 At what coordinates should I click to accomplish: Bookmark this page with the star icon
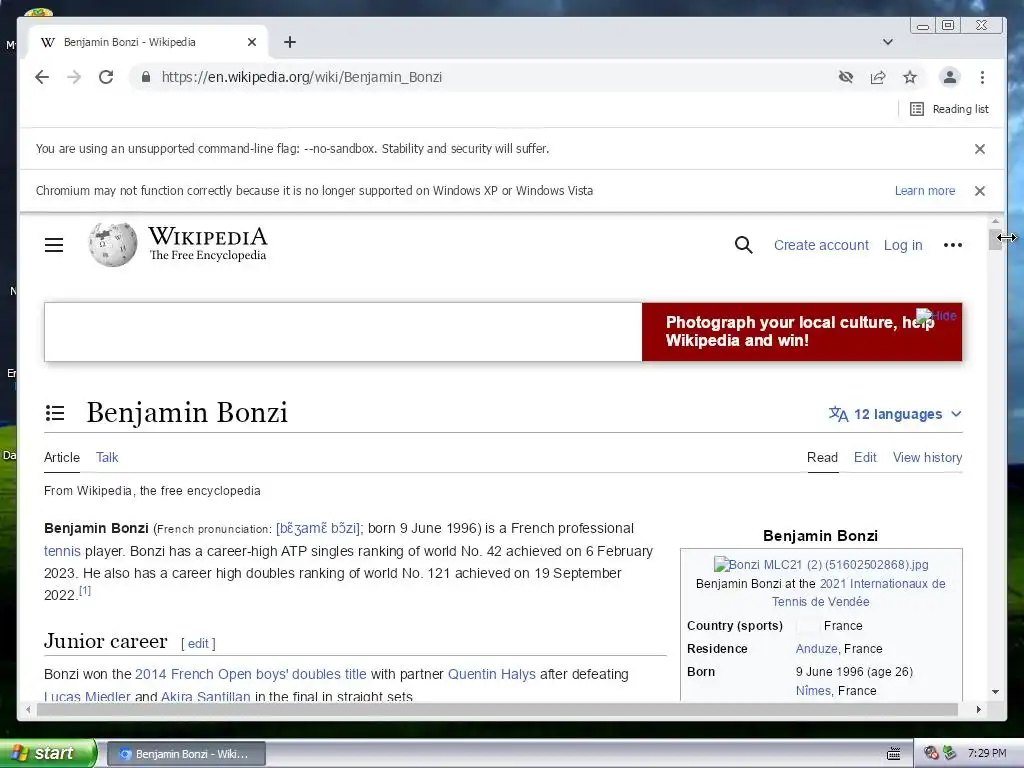point(910,77)
